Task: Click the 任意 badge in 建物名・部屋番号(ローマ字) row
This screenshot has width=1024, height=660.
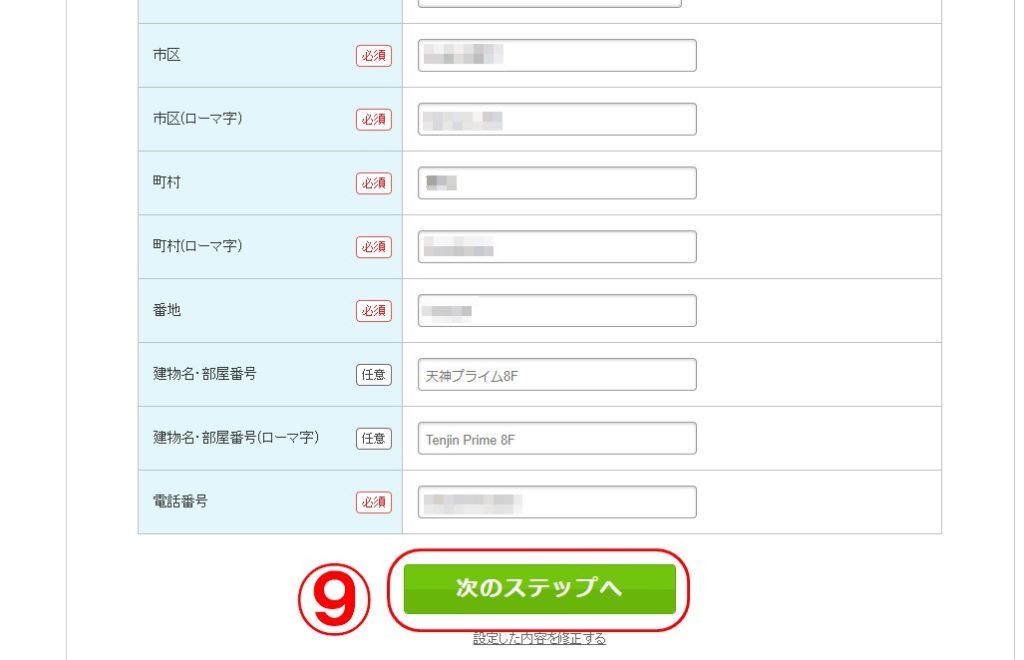Action: coord(374,439)
